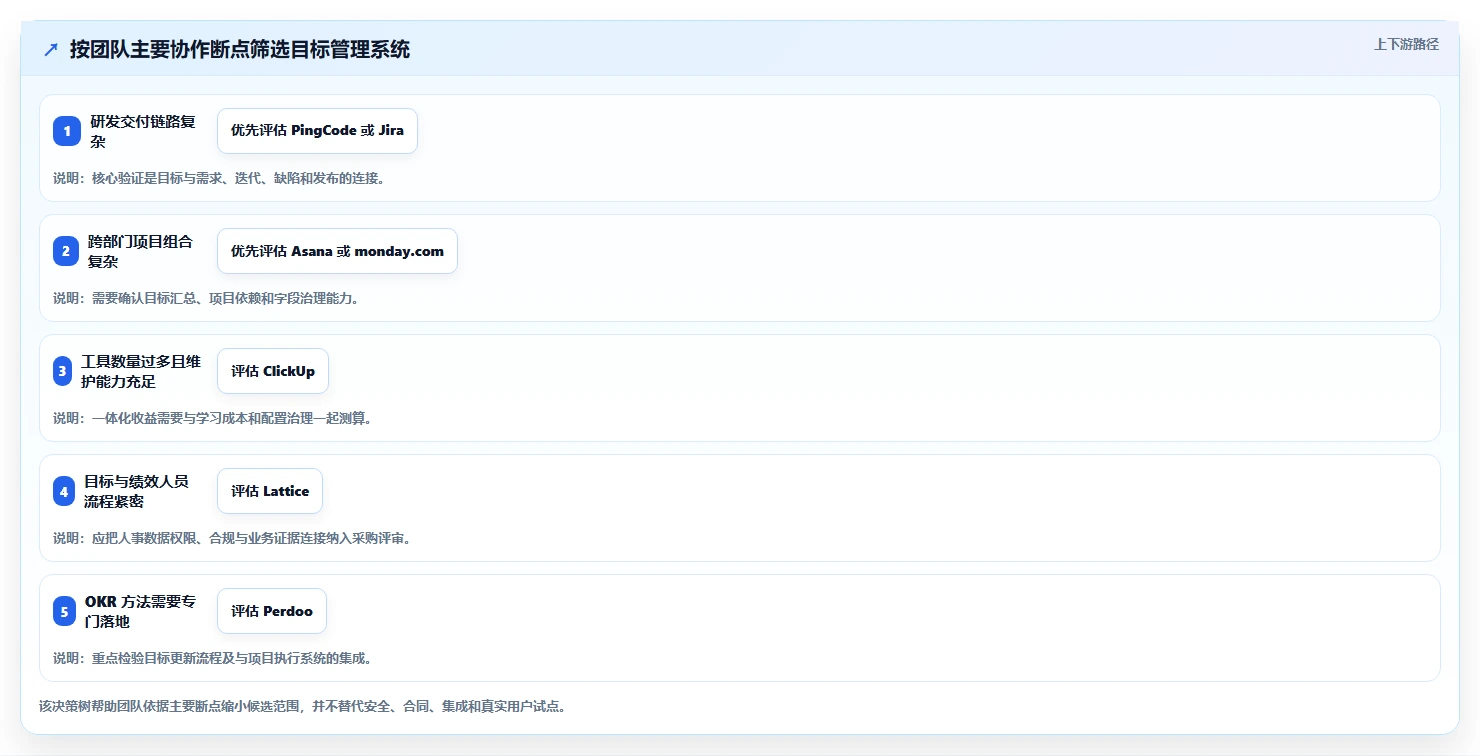Click the number 1 step badge
1480x756 pixels.
point(67,131)
